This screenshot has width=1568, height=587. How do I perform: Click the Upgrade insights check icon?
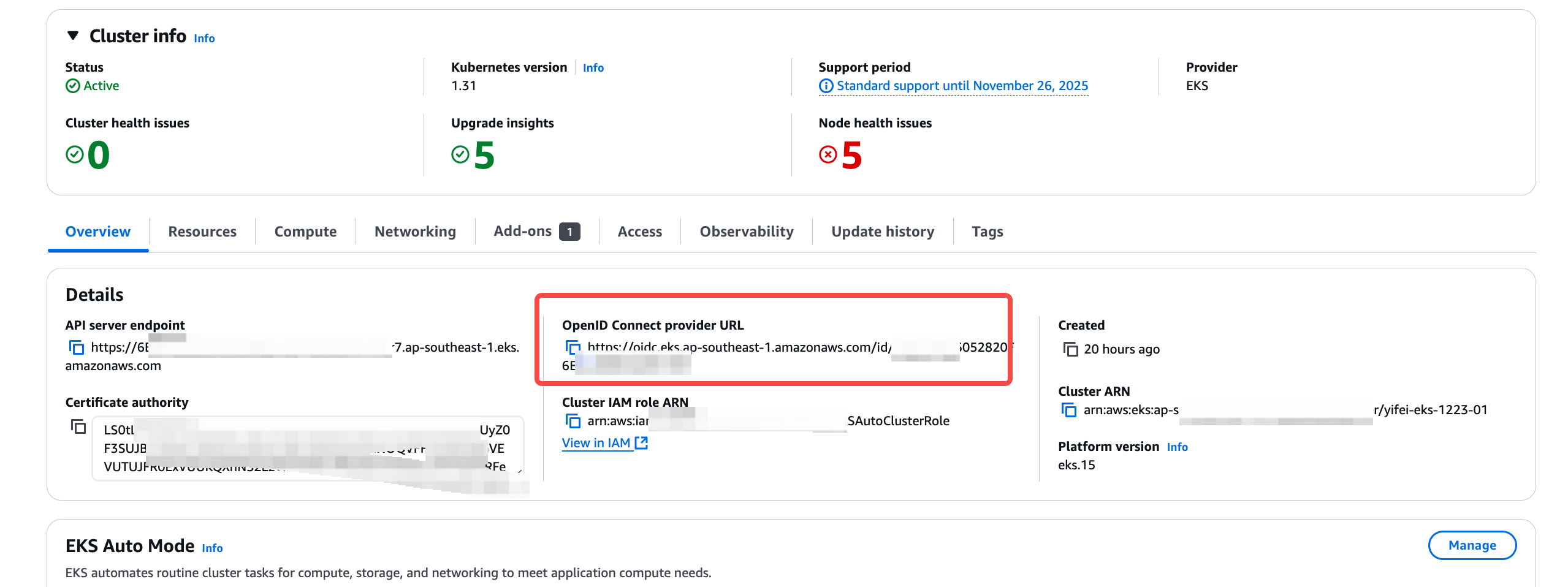460,154
